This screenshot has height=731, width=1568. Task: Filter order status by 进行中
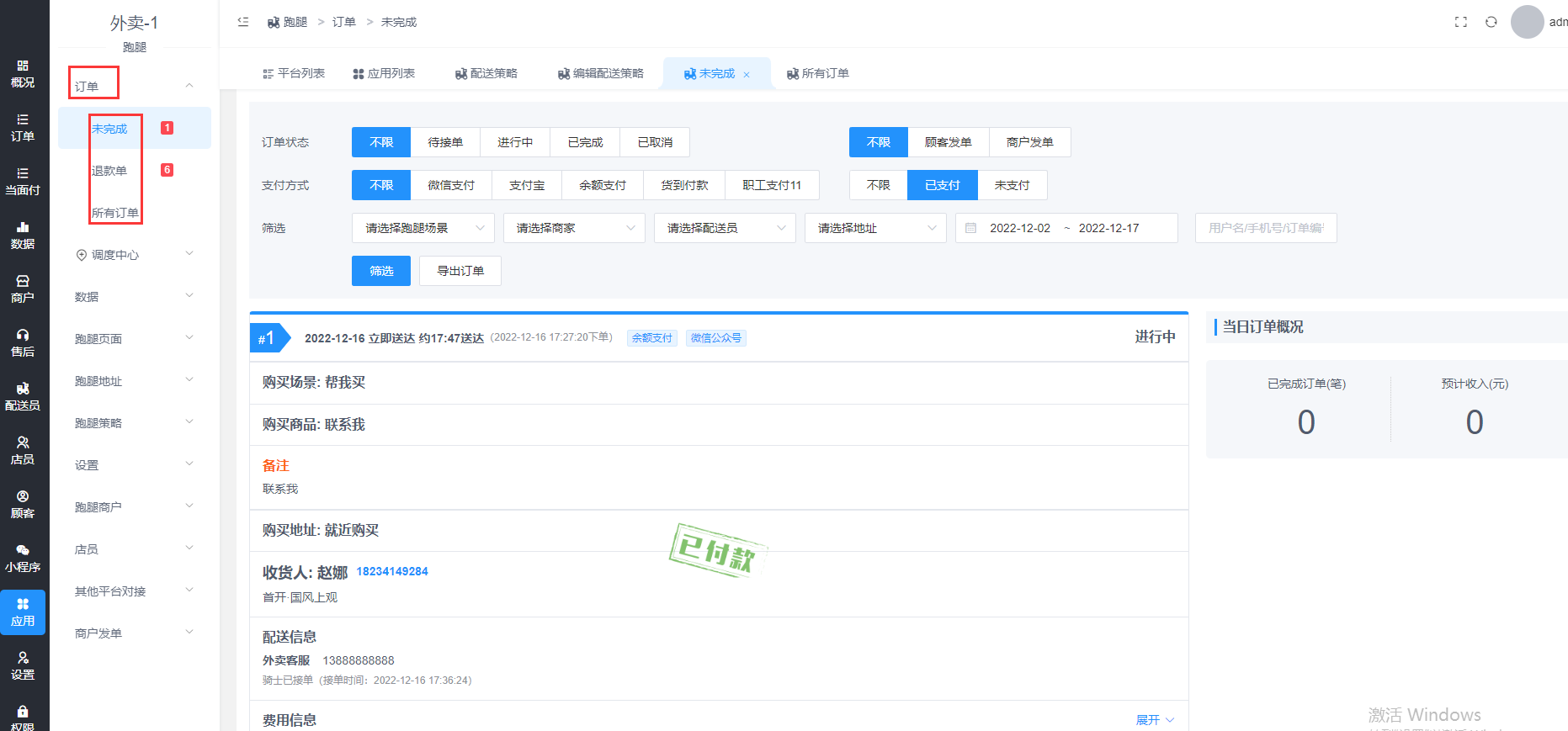point(515,142)
